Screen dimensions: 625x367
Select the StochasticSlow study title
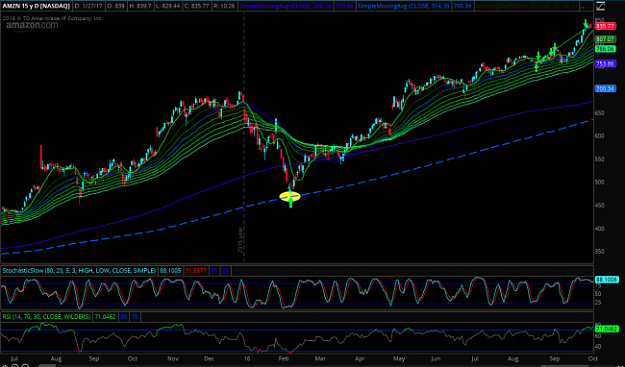(x=79, y=271)
